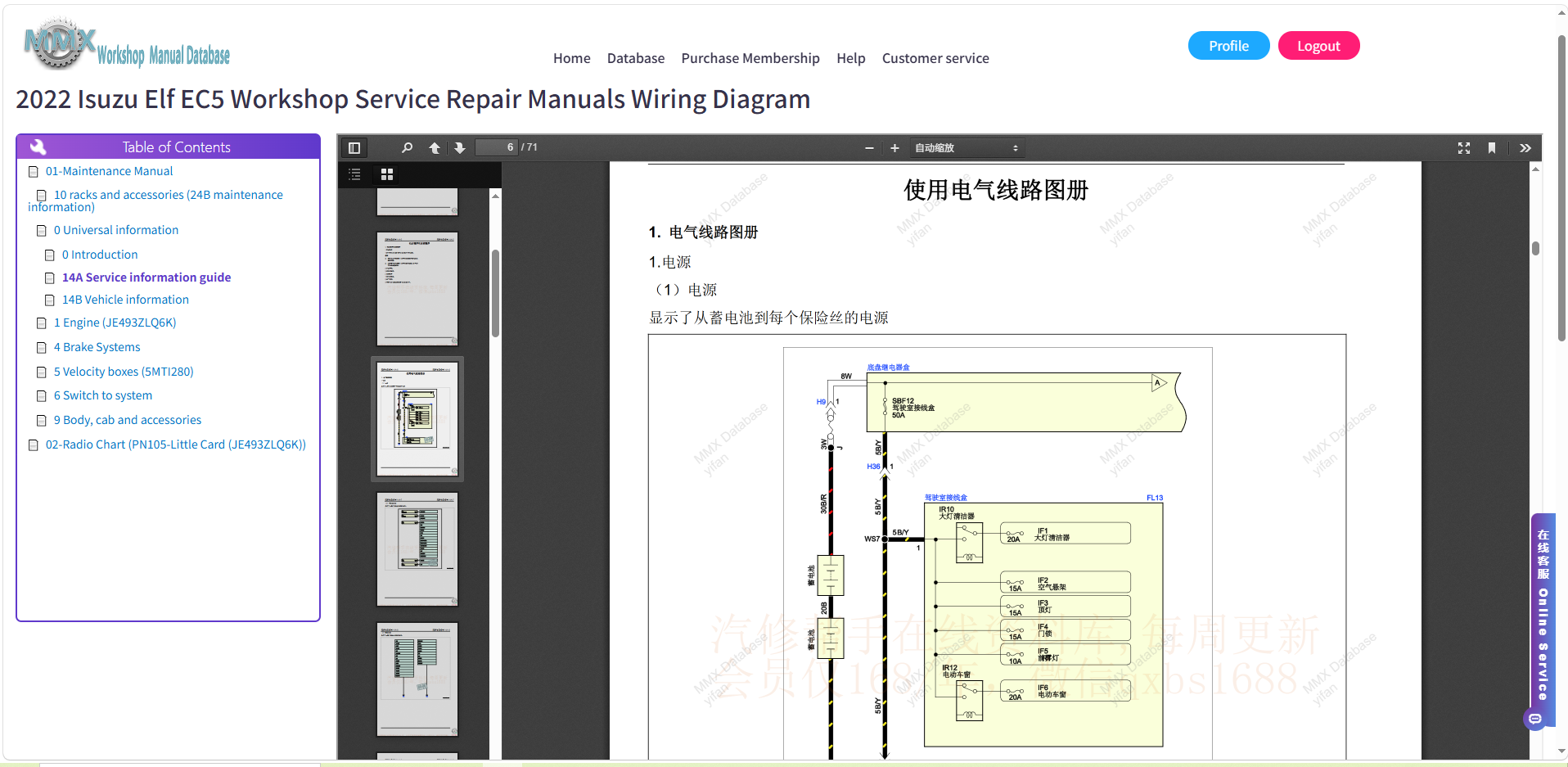Click the page icon beside 02-Radio Chart

[34, 445]
